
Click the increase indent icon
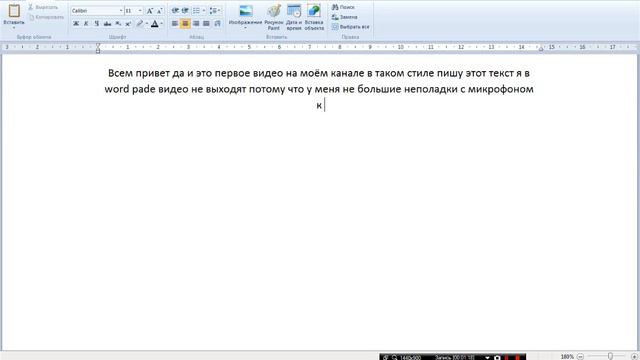[x=185, y=11]
